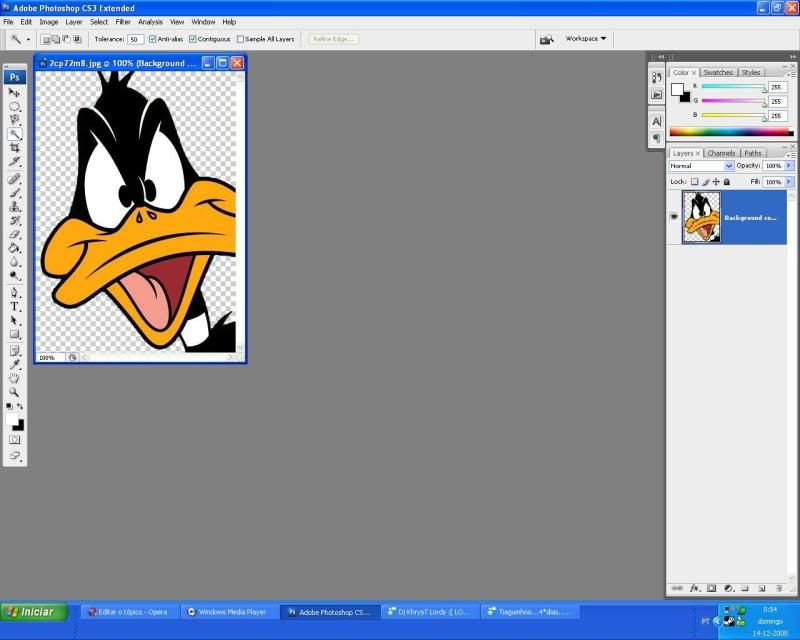Toggle Lock transparent pixels
The height and width of the screenshot is (640, 800).
[x=694, y=182]
